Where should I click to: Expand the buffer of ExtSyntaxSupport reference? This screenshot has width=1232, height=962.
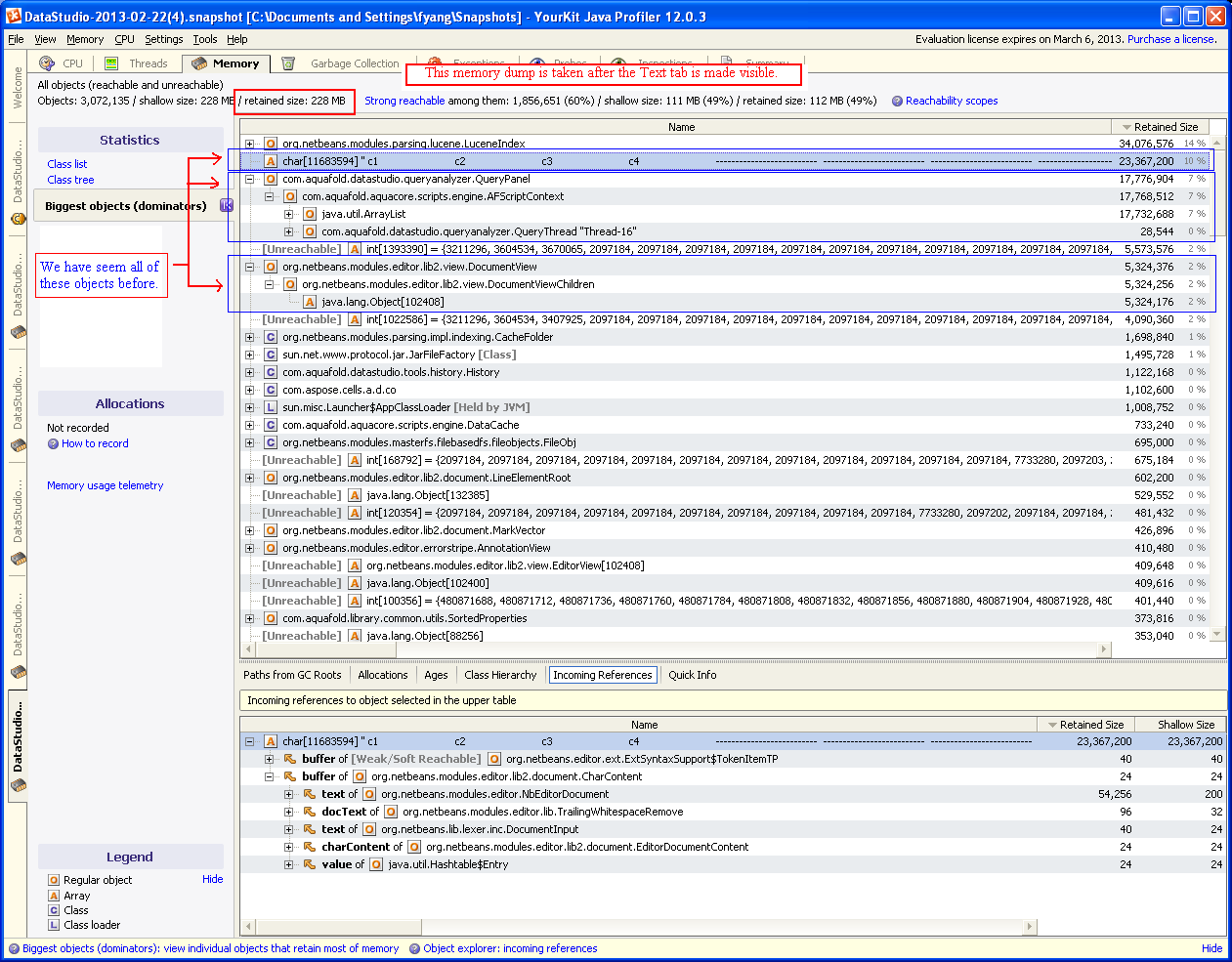pyautogui.click(x=269, y=759)
